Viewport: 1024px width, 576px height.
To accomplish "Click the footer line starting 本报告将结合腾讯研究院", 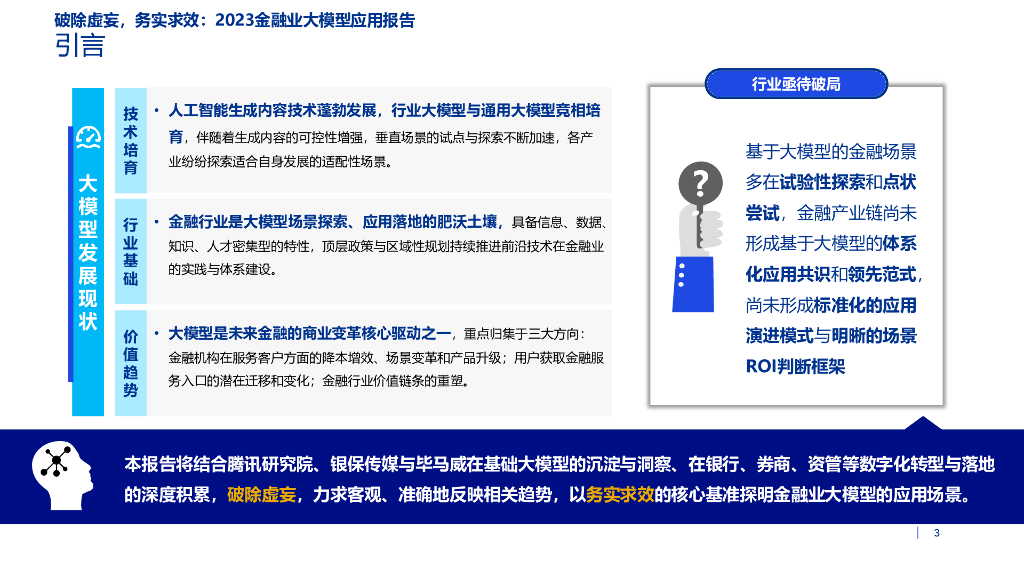I will [x=559, y=464].
